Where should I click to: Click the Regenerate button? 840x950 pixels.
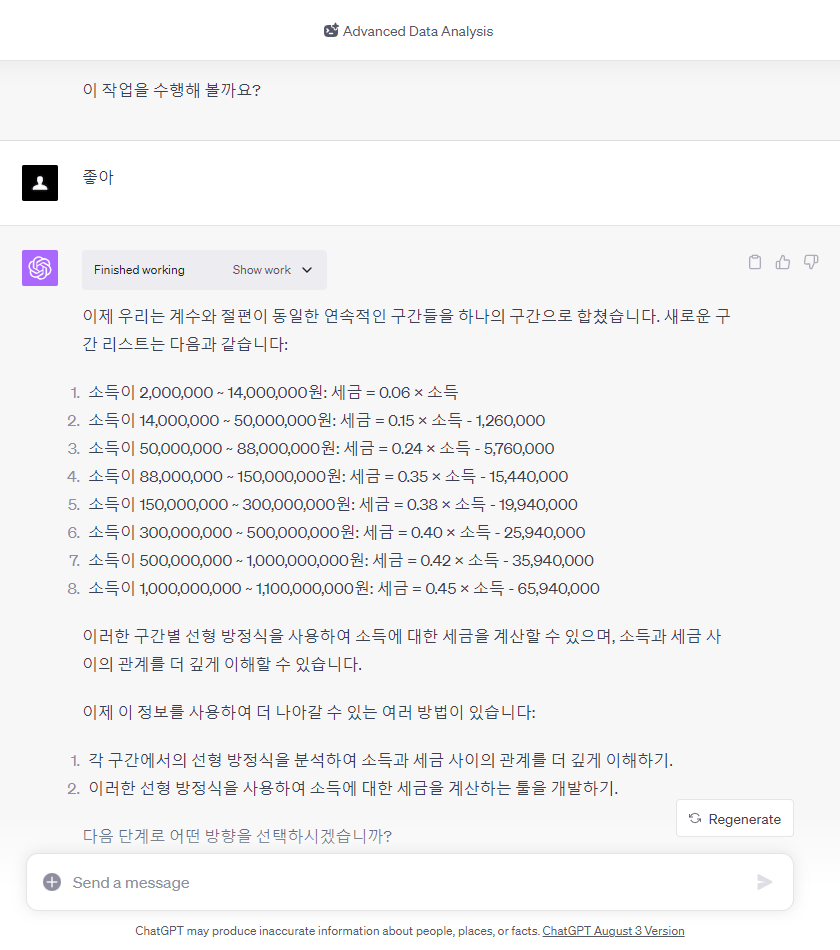click(x=735, y=818)
